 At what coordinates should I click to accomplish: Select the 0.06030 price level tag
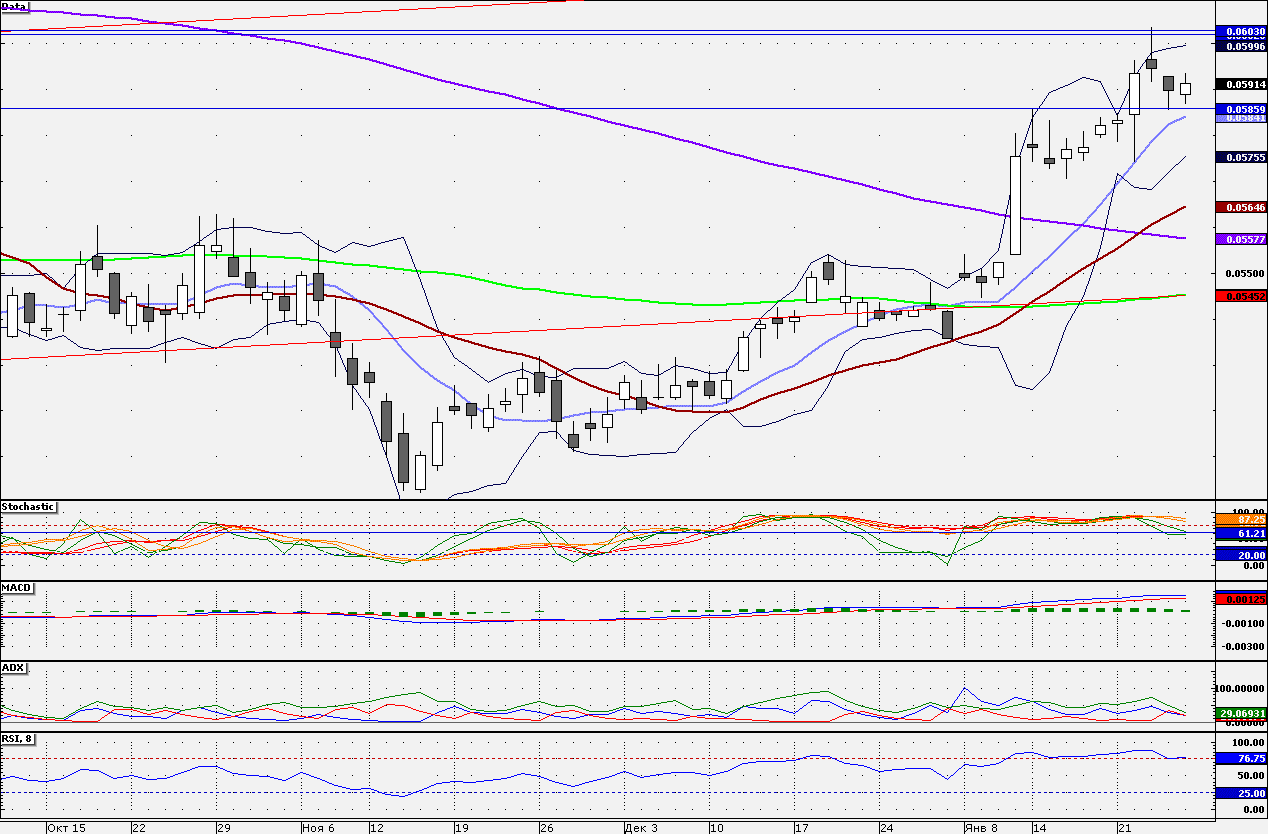click(1240, 32)
